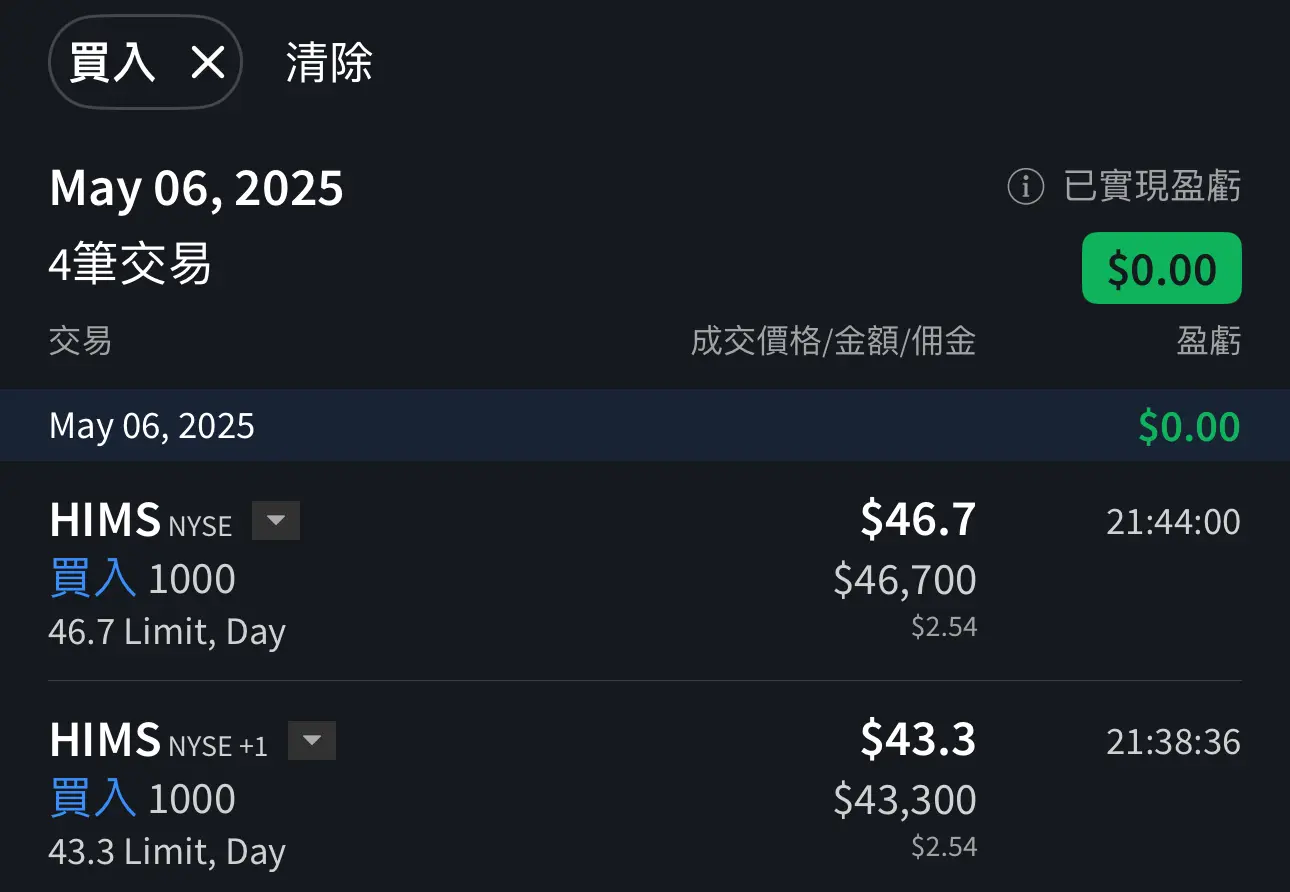The image size is (1290, 892).
Task: Click the 21:38:36 trade timestamp
Action: [1173, 742]
